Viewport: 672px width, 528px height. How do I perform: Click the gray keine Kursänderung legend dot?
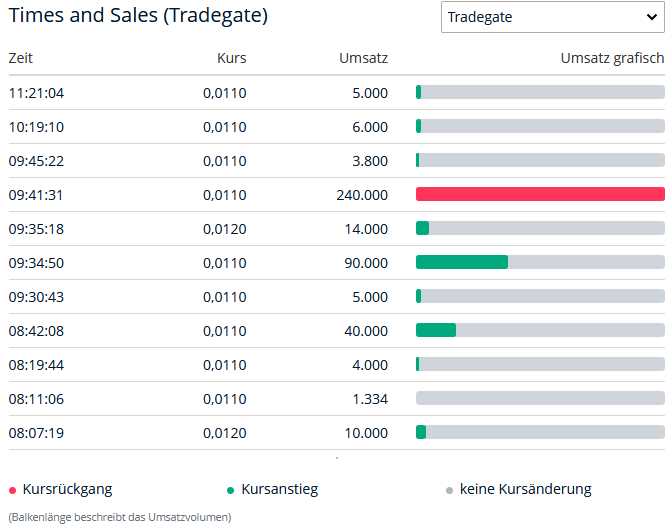(x=449, y=490)
